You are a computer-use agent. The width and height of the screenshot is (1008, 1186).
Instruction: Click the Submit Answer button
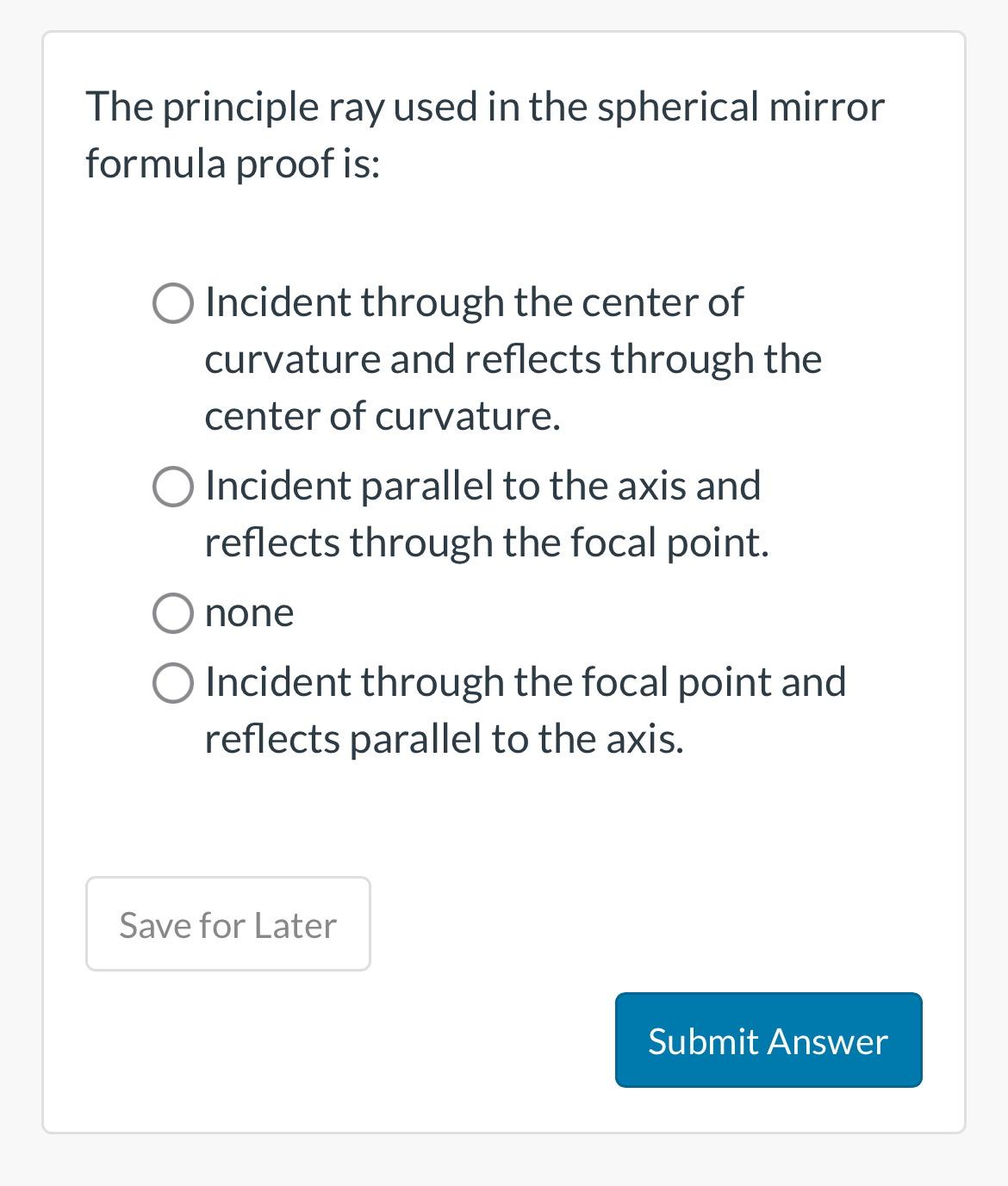coord(768,1040)
